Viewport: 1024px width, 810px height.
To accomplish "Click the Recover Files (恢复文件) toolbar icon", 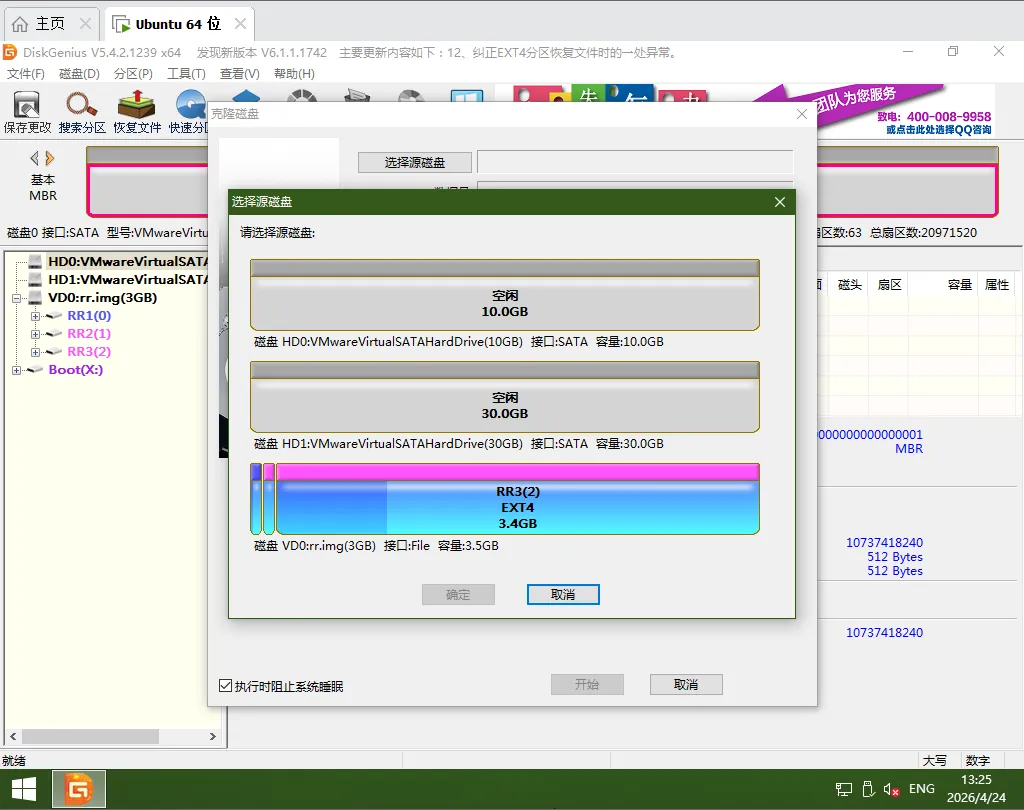I will (136, 112).
